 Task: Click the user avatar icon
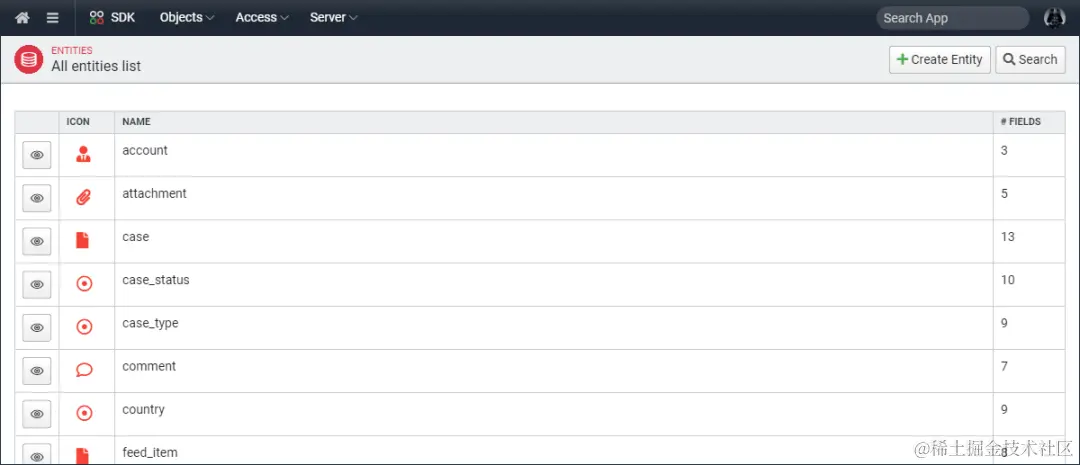[1054, 17]
